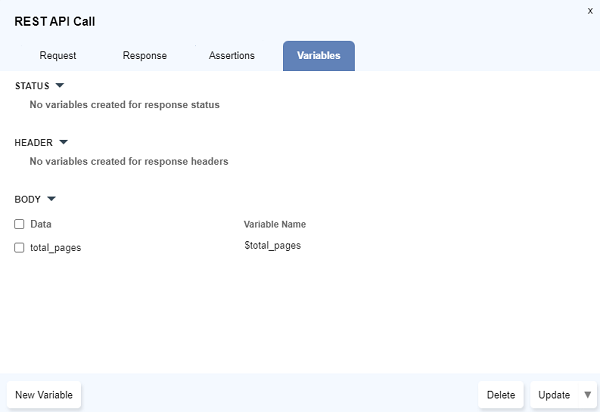Image resolution: width=600 pixels, height=412 pixels.
Task: Click the total_pages data label
Action: (x=56, y=247)
